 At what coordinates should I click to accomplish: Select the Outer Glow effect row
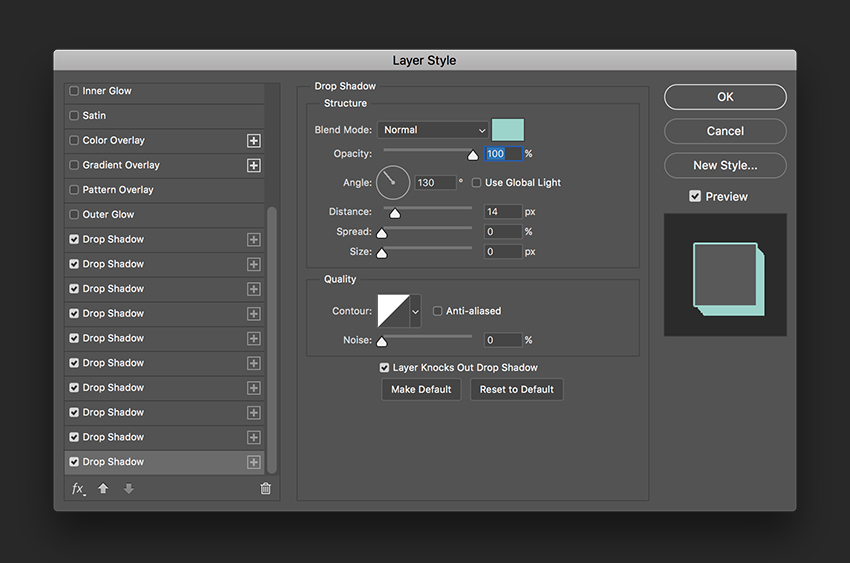108,215
